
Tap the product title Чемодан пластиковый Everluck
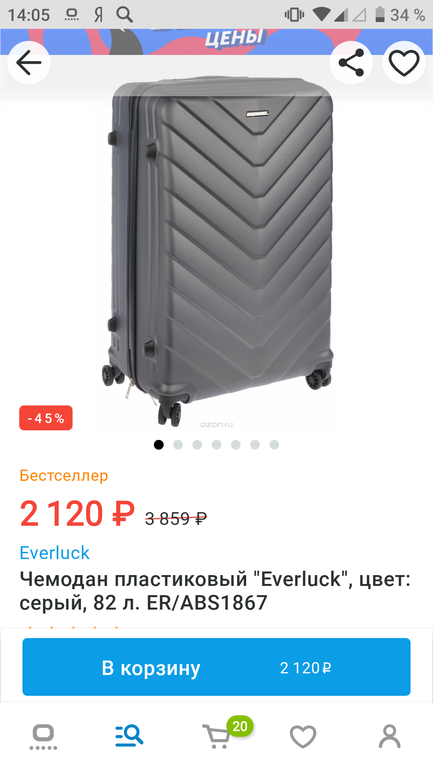pyautogui.click(x=215, y=591)
